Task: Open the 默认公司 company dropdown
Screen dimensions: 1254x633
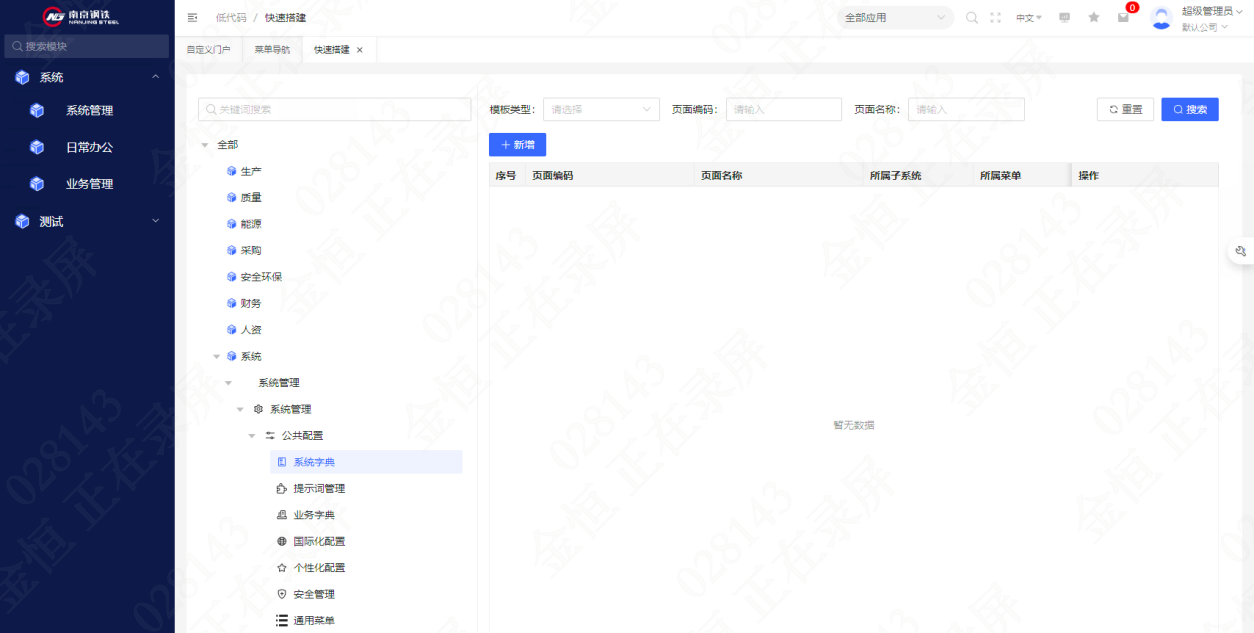Action: click(1205, 27)
